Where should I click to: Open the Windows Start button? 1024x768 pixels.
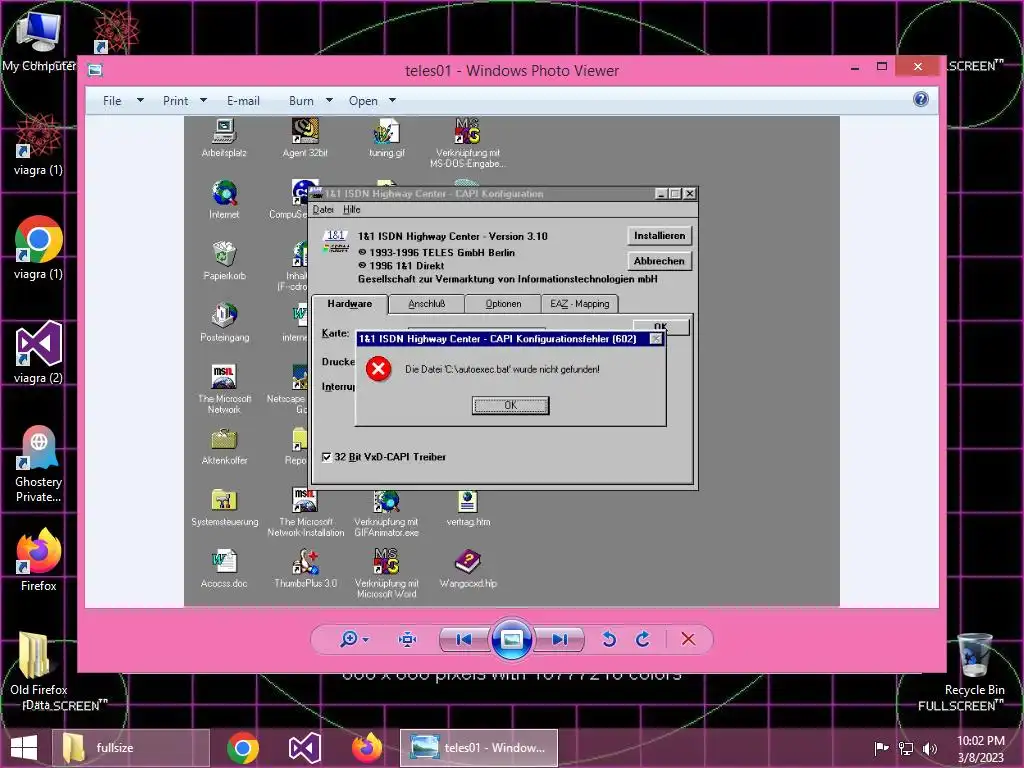tap(24, 748)
